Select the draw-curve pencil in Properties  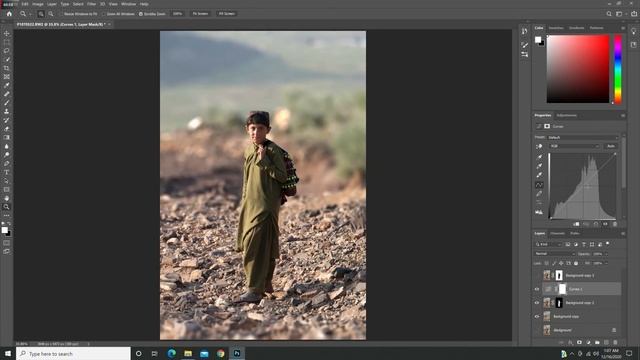[539, 194]
